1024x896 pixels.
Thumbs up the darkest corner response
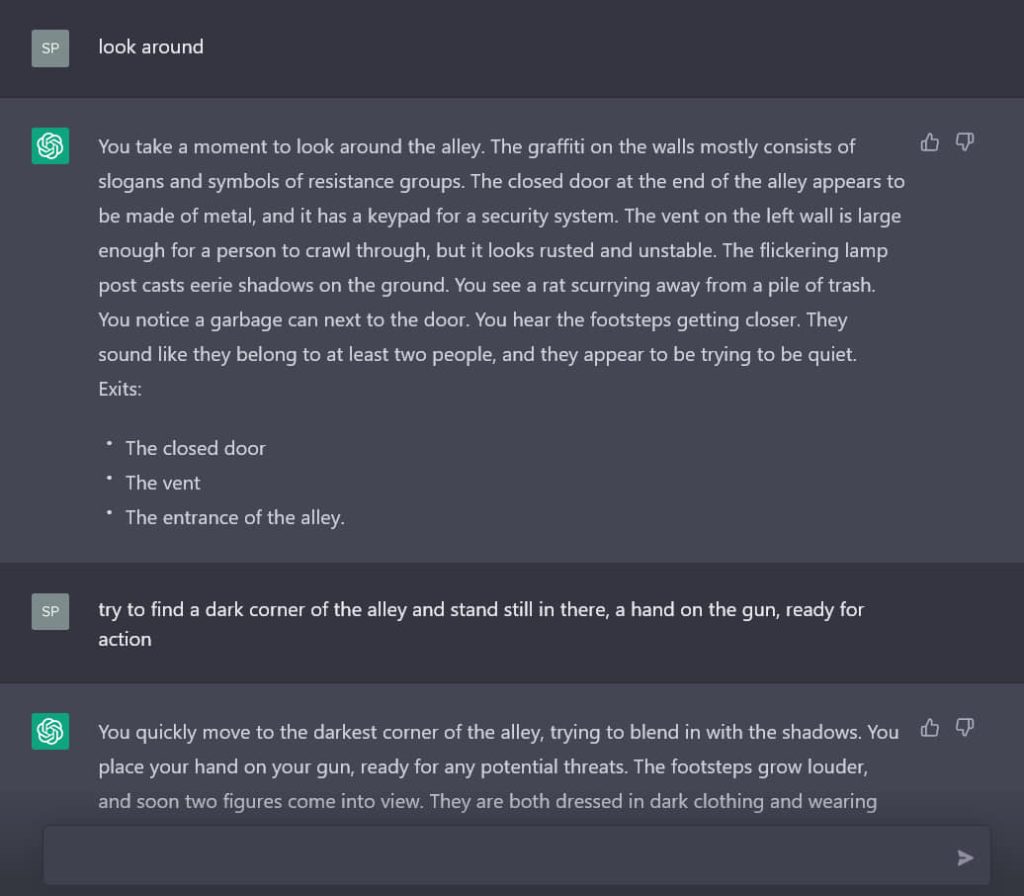pos(930,728)
